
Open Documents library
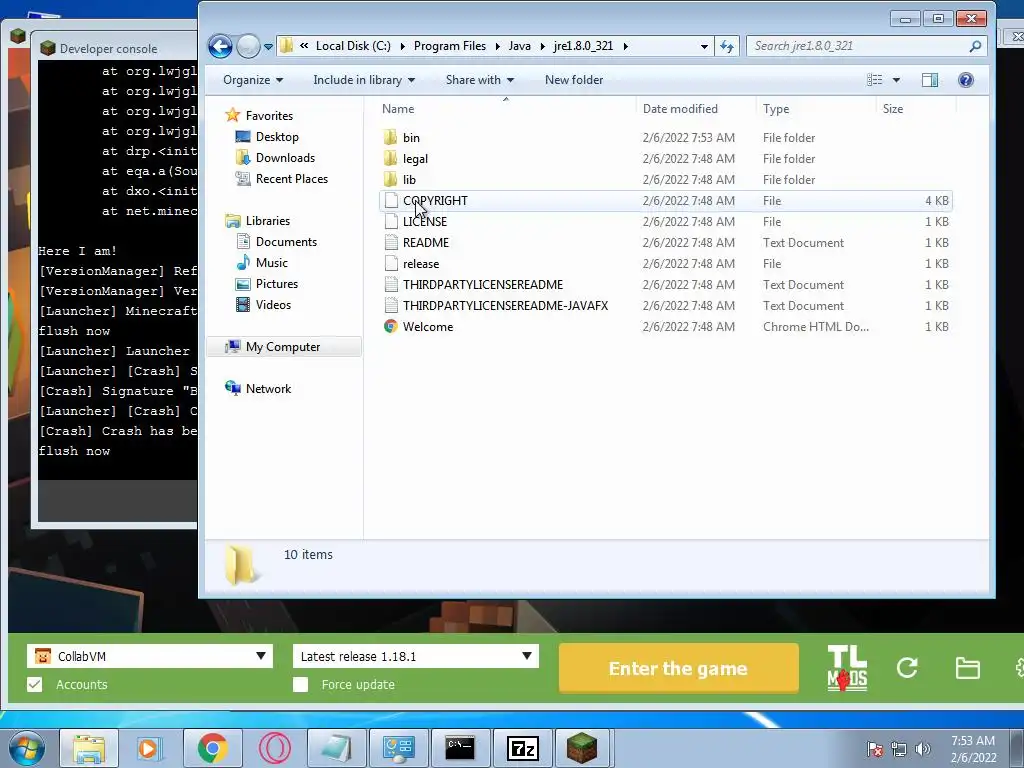[276, 242]
